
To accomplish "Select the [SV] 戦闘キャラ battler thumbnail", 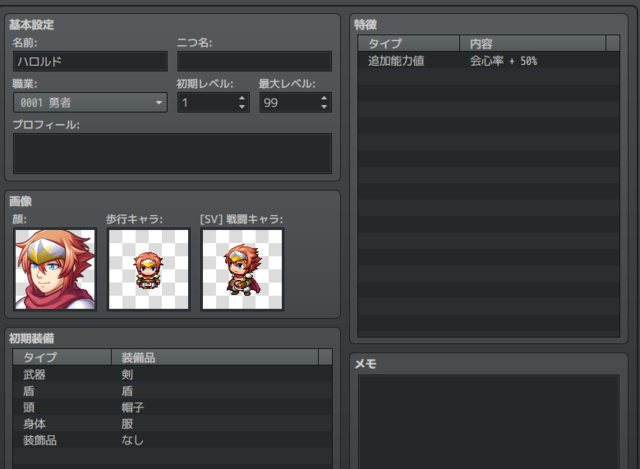I will [x=242, y=269].
